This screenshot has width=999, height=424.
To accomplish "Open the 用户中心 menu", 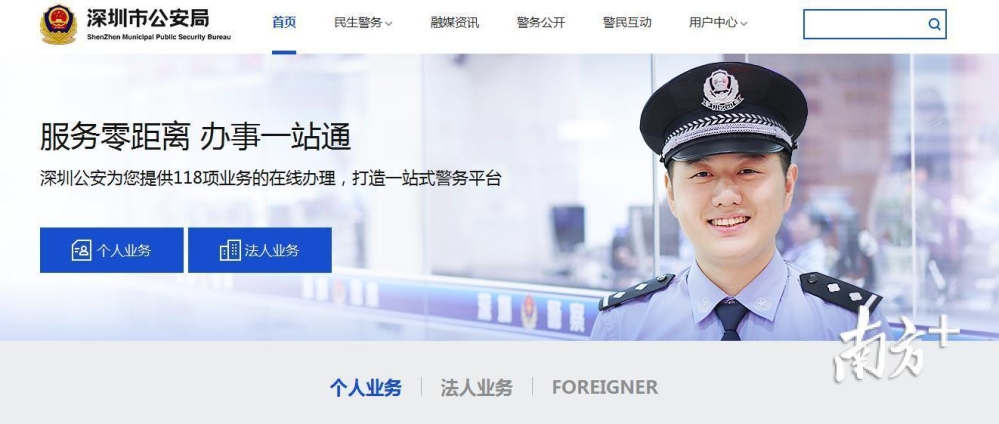I will (x=713, y=23).
